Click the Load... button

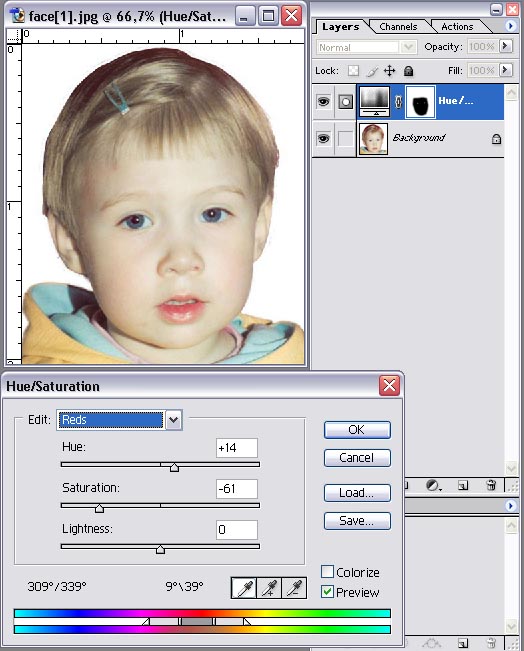coord(357,493)
